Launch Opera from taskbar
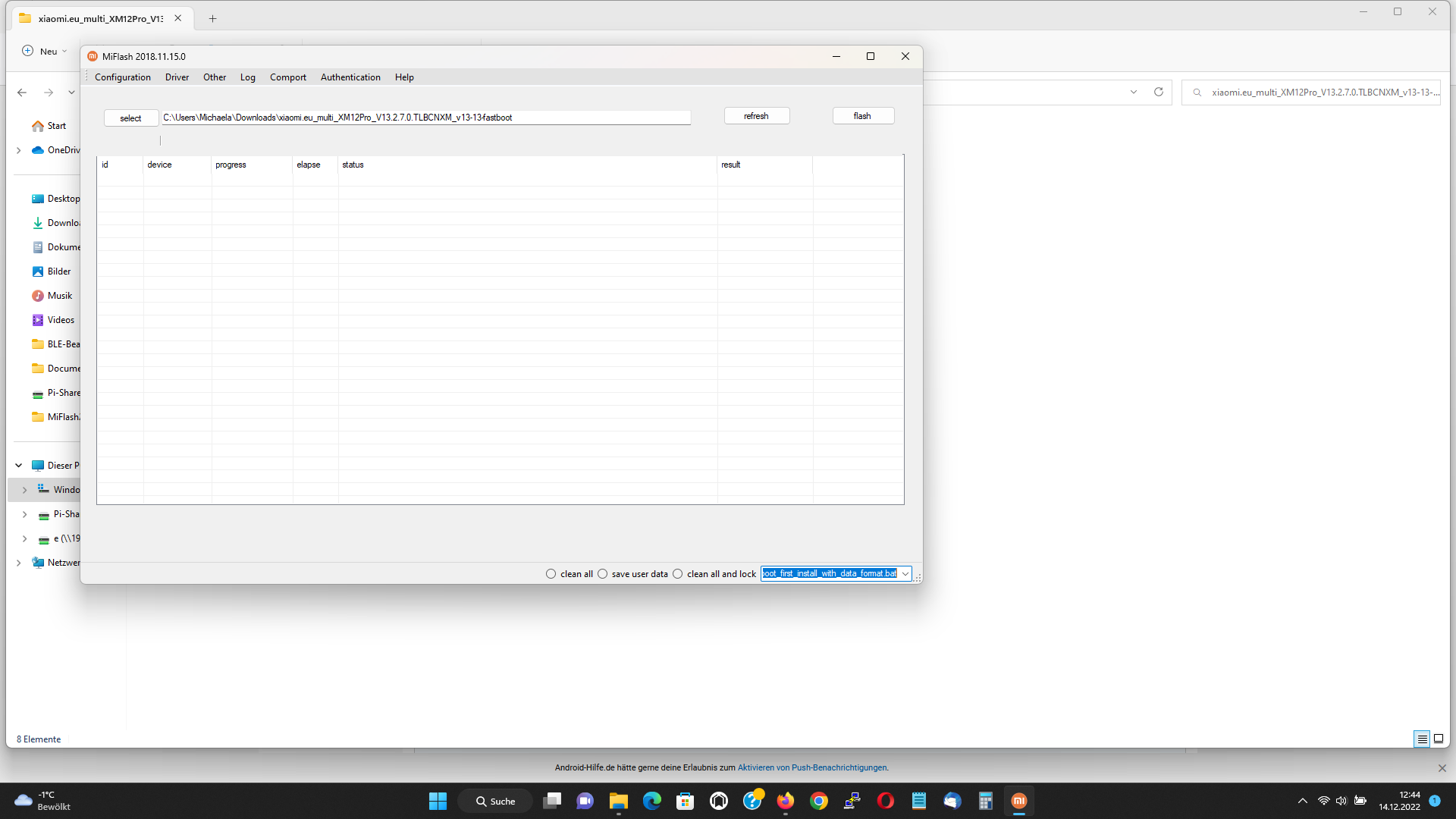Screen dimensions: 1456x819 pos(886,801)
